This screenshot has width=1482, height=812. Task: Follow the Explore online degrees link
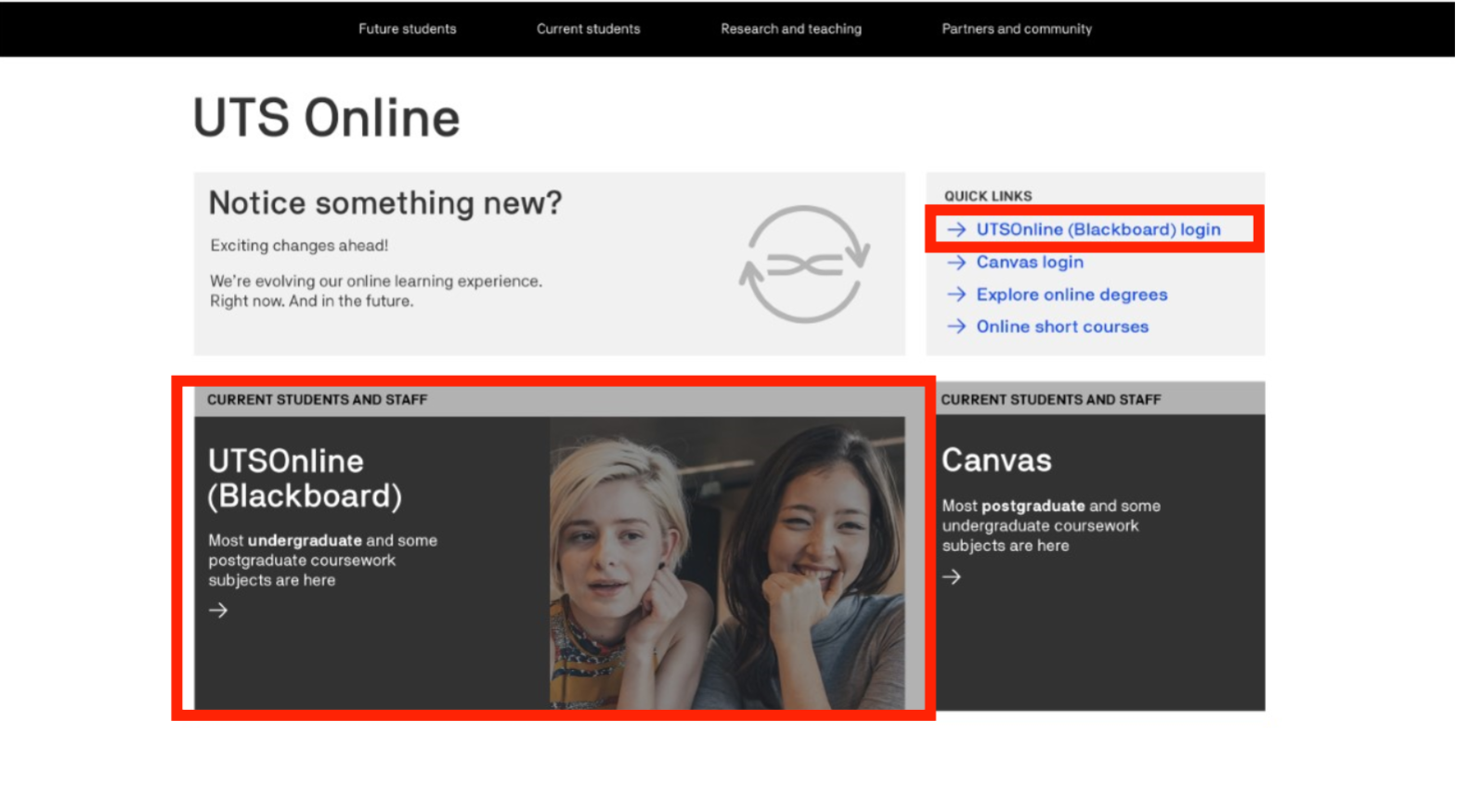[1072, 294]
